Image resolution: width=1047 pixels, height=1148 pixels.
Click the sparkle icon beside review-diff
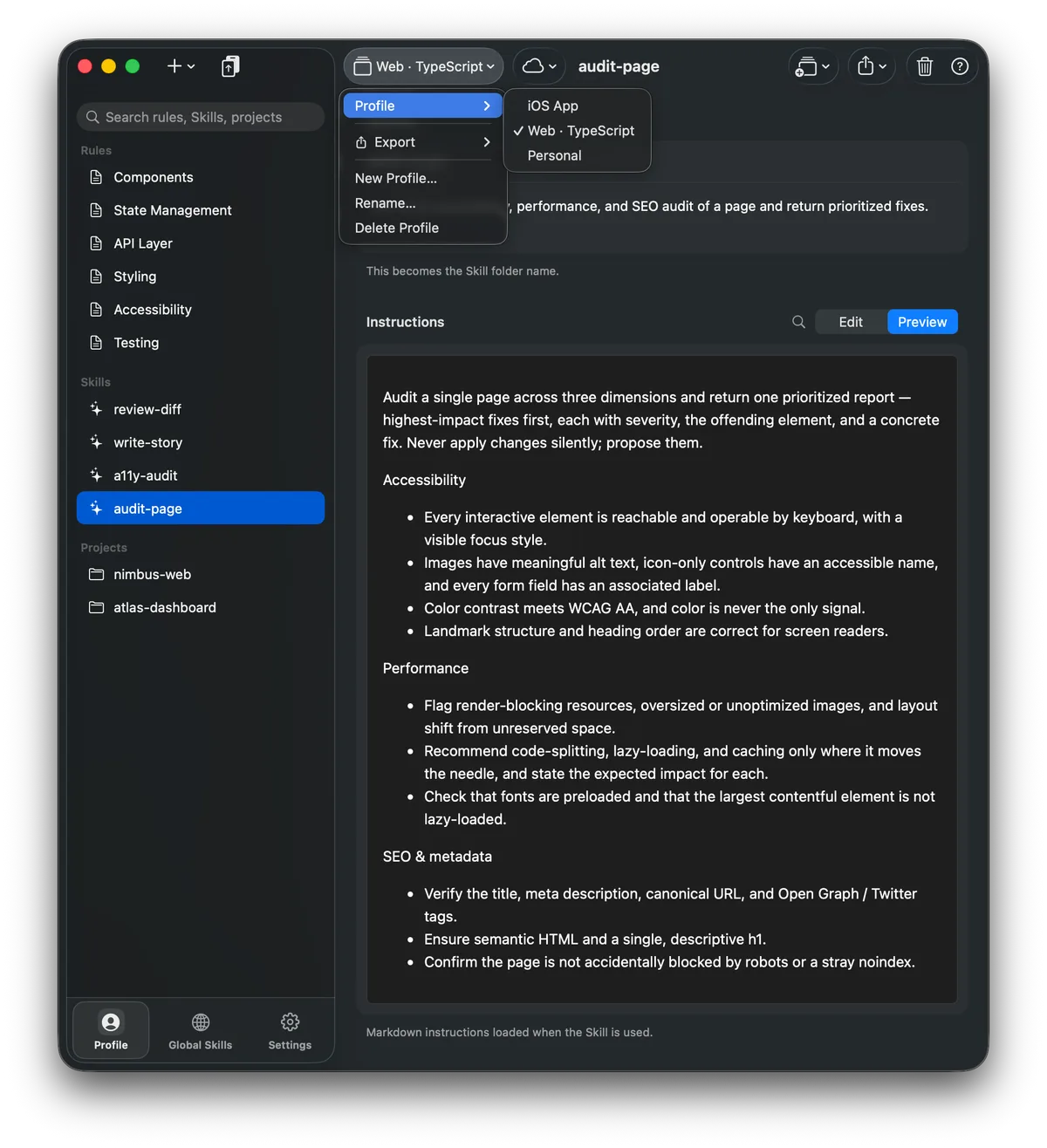[x=96, y=409]
